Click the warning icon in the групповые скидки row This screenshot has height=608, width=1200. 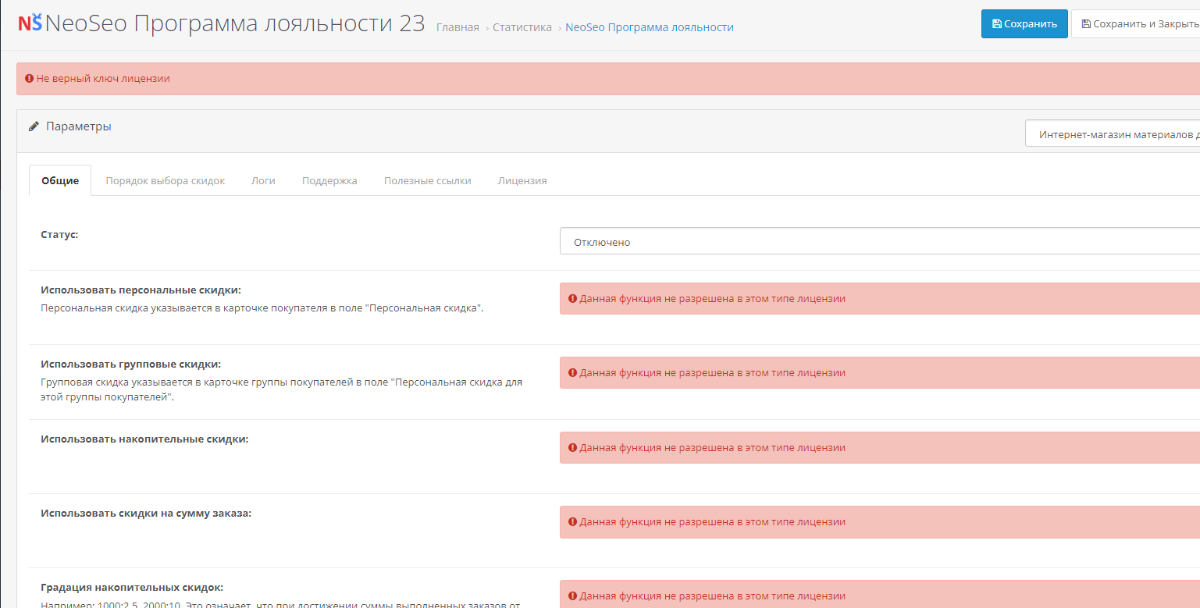click(573, 373)
